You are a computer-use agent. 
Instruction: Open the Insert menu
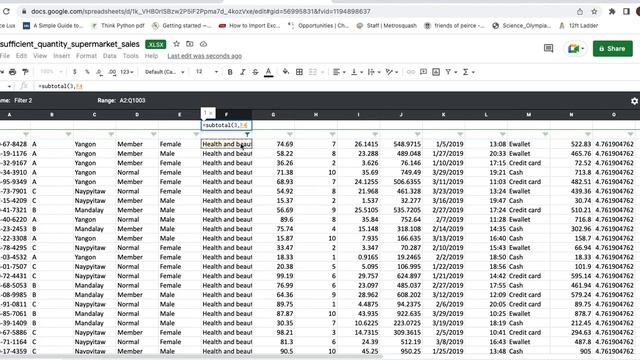[62, 56]
